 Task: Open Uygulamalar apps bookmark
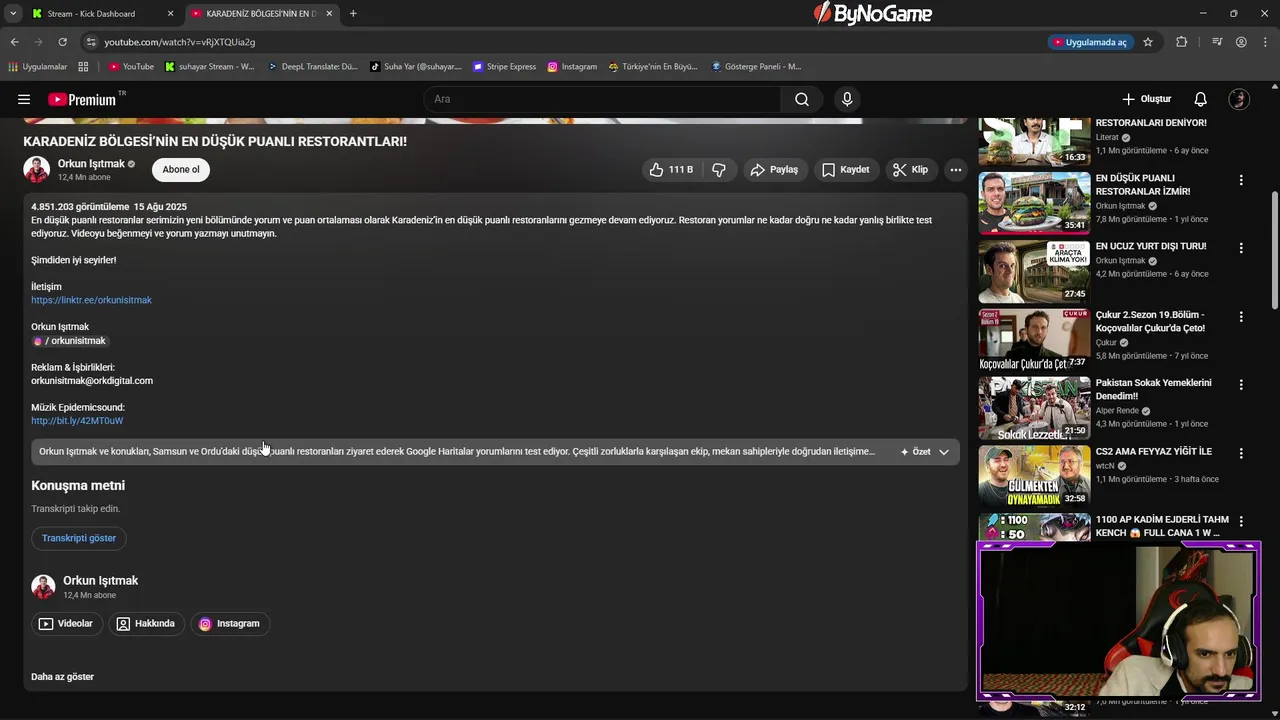(38, 67)
